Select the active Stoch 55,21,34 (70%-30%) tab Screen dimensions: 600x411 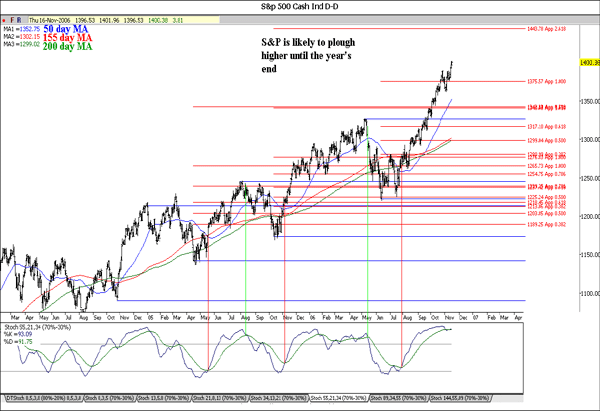(339, 398)
